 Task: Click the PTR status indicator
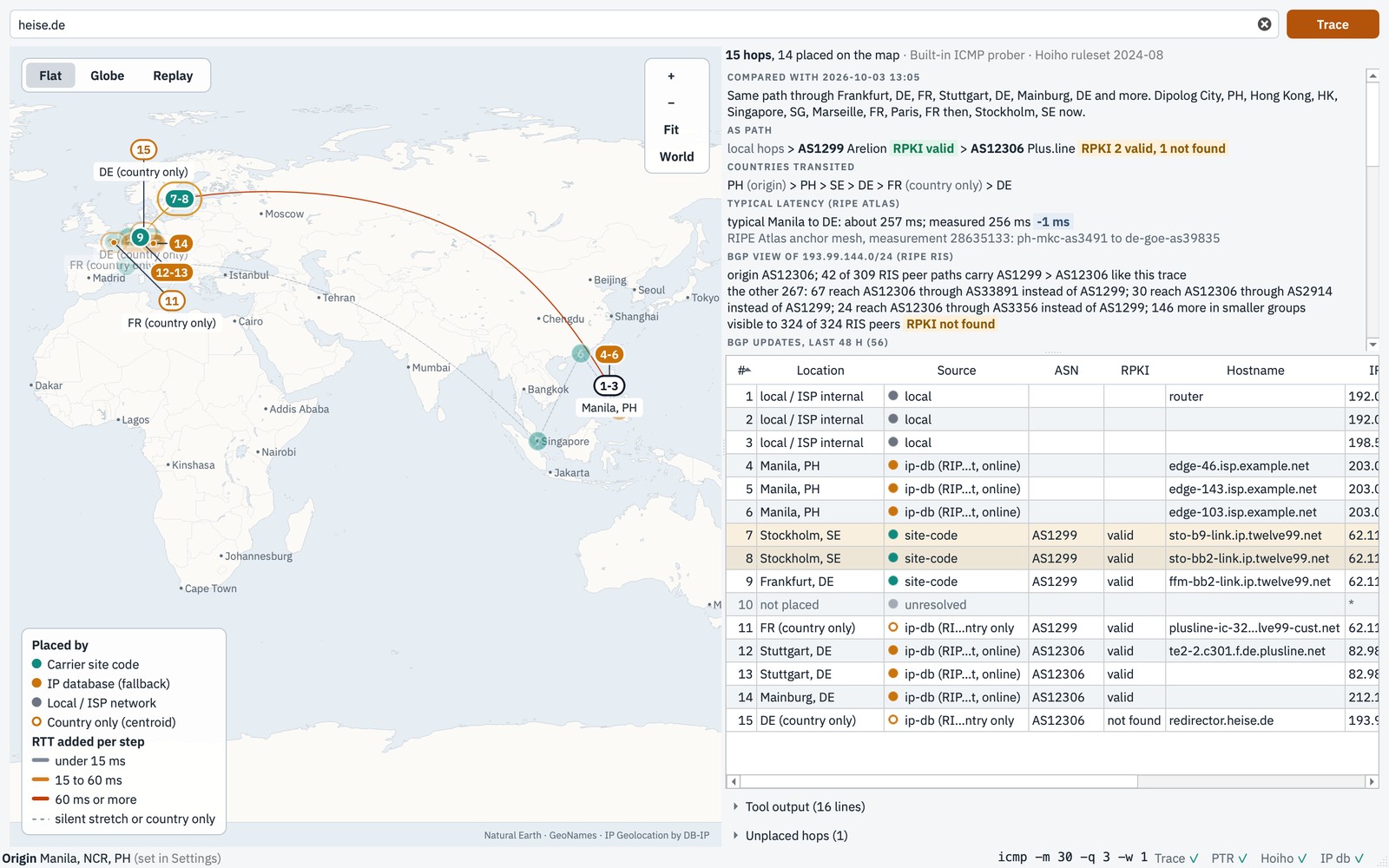[1229, 858]
